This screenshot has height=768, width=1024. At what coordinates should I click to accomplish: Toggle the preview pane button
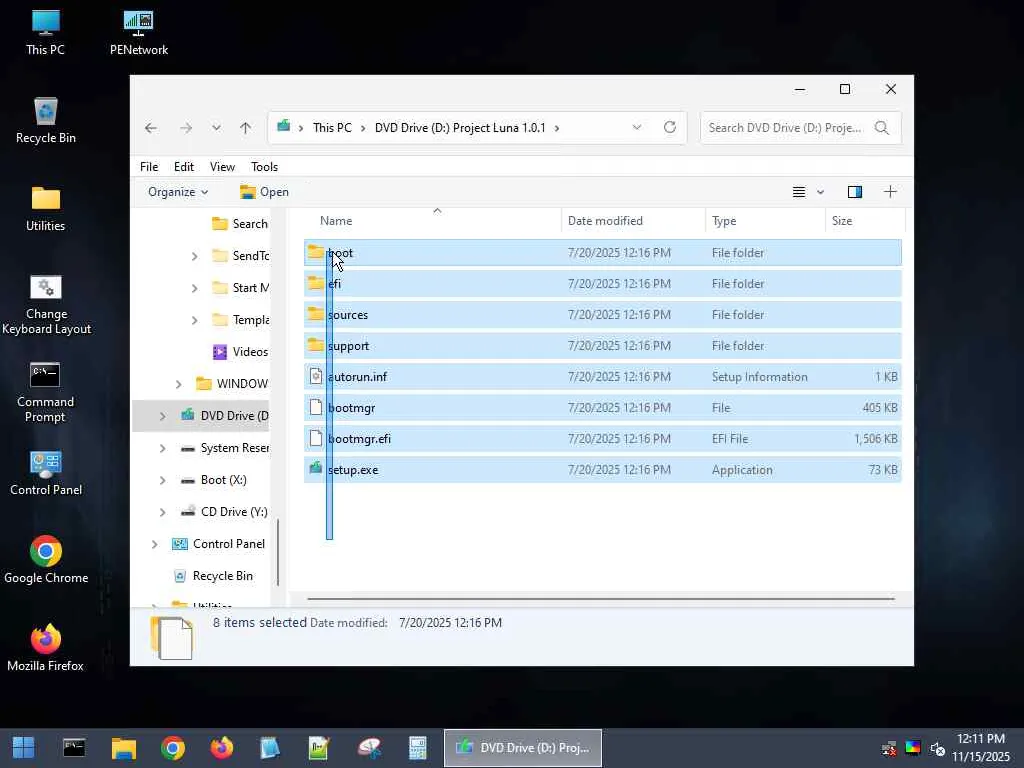tap(855, 191)
